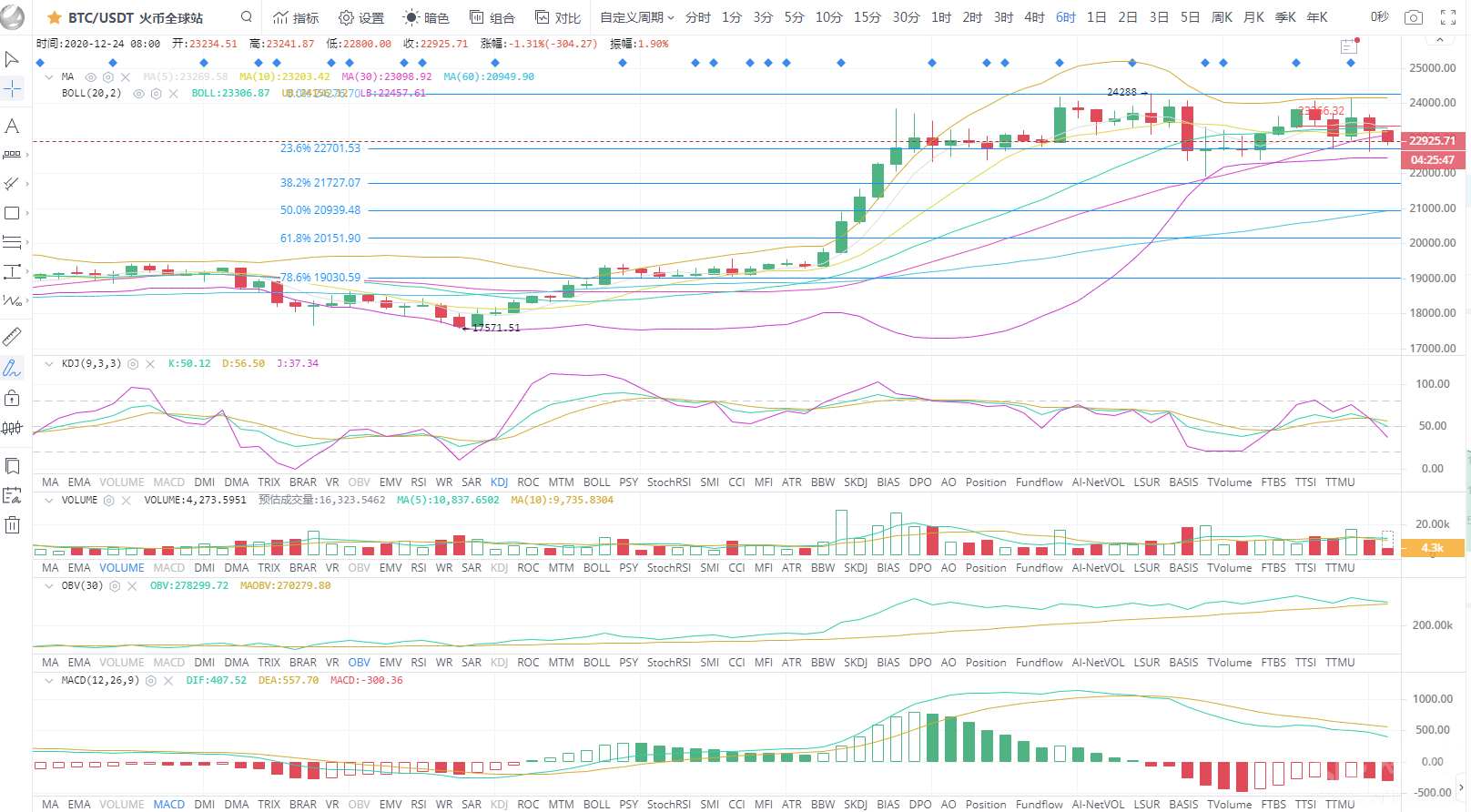This screenshot has width=1471, height=812.
Task: Open the symbol search magnifier
Action: click(246, 17)
